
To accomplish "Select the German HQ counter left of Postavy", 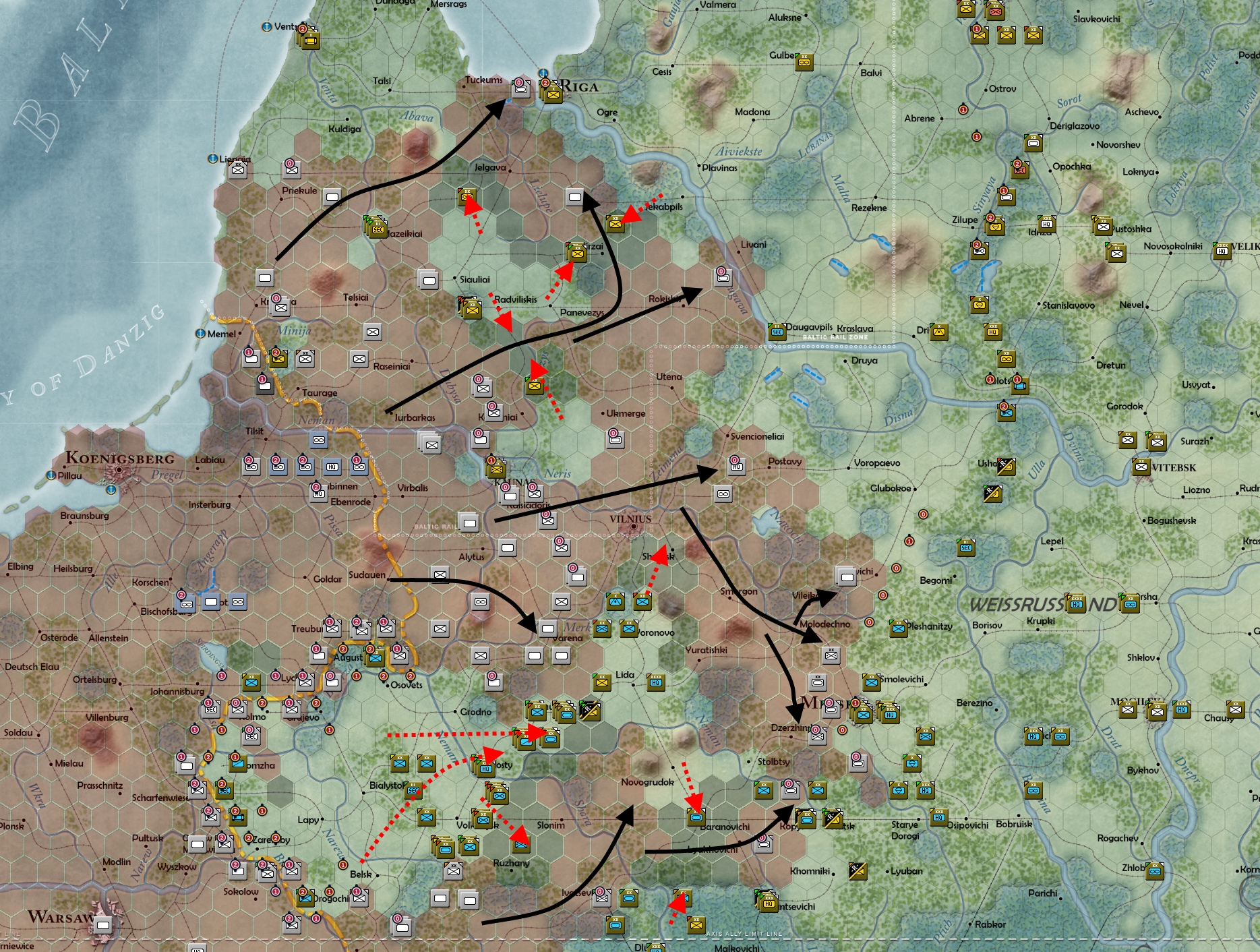I will (x=736, y=465).
